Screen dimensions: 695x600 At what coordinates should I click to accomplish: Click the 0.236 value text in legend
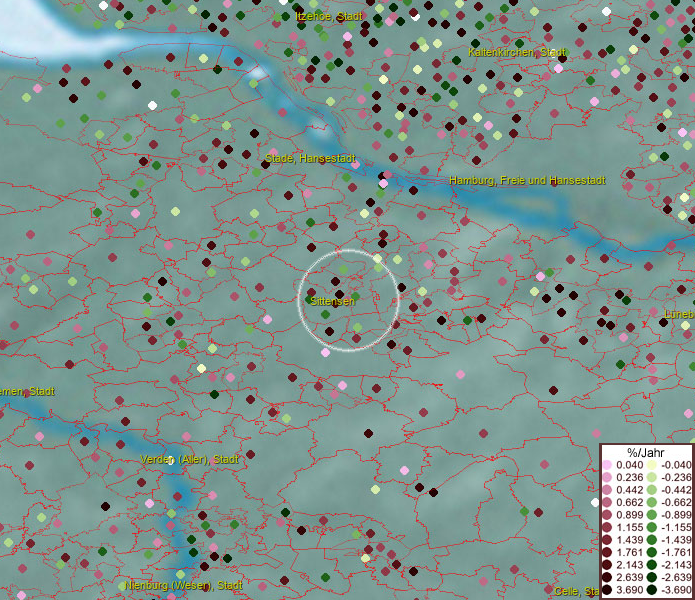[x=629, y=477]
